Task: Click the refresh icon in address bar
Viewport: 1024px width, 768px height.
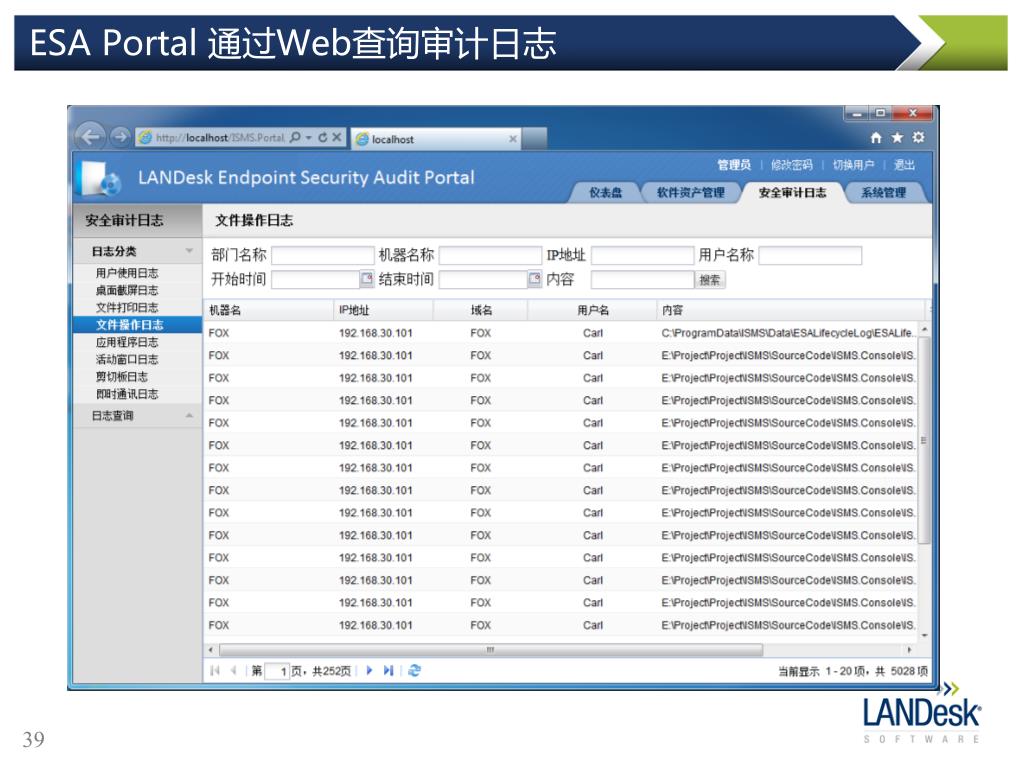Action: 323,137
